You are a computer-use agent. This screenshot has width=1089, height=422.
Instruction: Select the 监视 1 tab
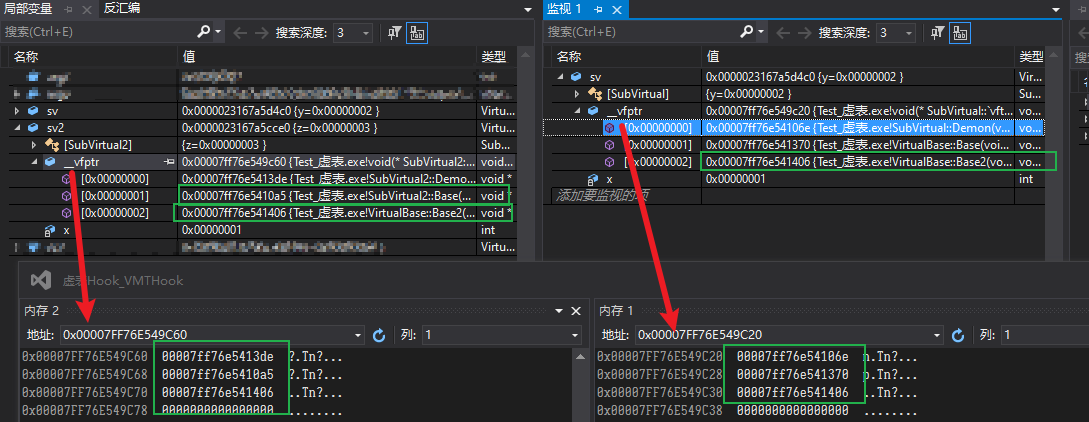coord(565,9)
